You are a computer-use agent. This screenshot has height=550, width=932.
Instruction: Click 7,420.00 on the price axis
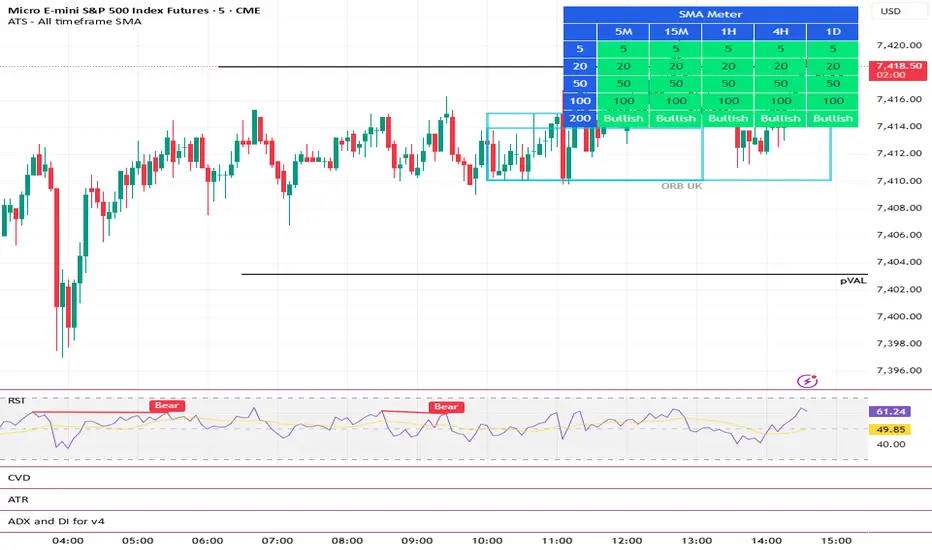click(899, 45)
